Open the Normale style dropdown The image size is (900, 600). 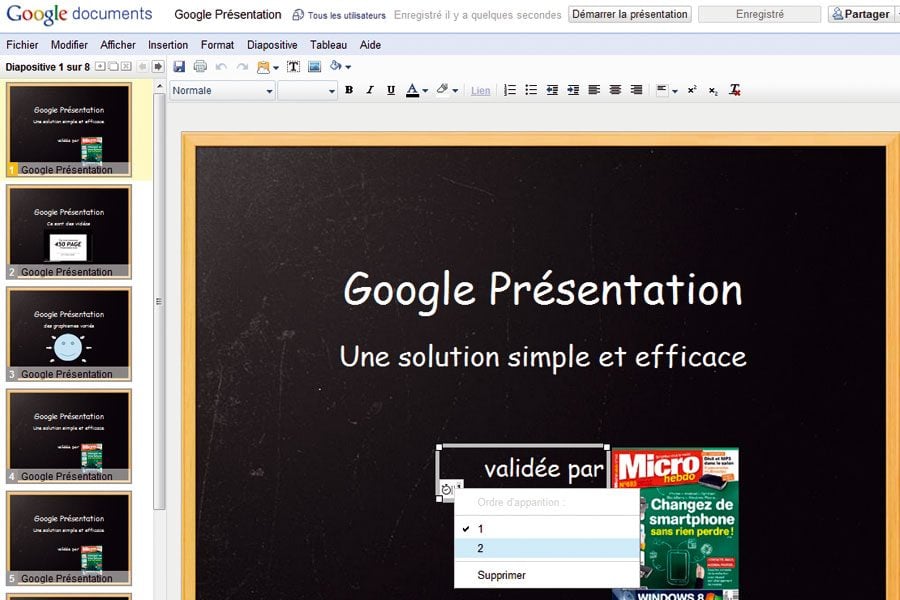pos(222,90)
